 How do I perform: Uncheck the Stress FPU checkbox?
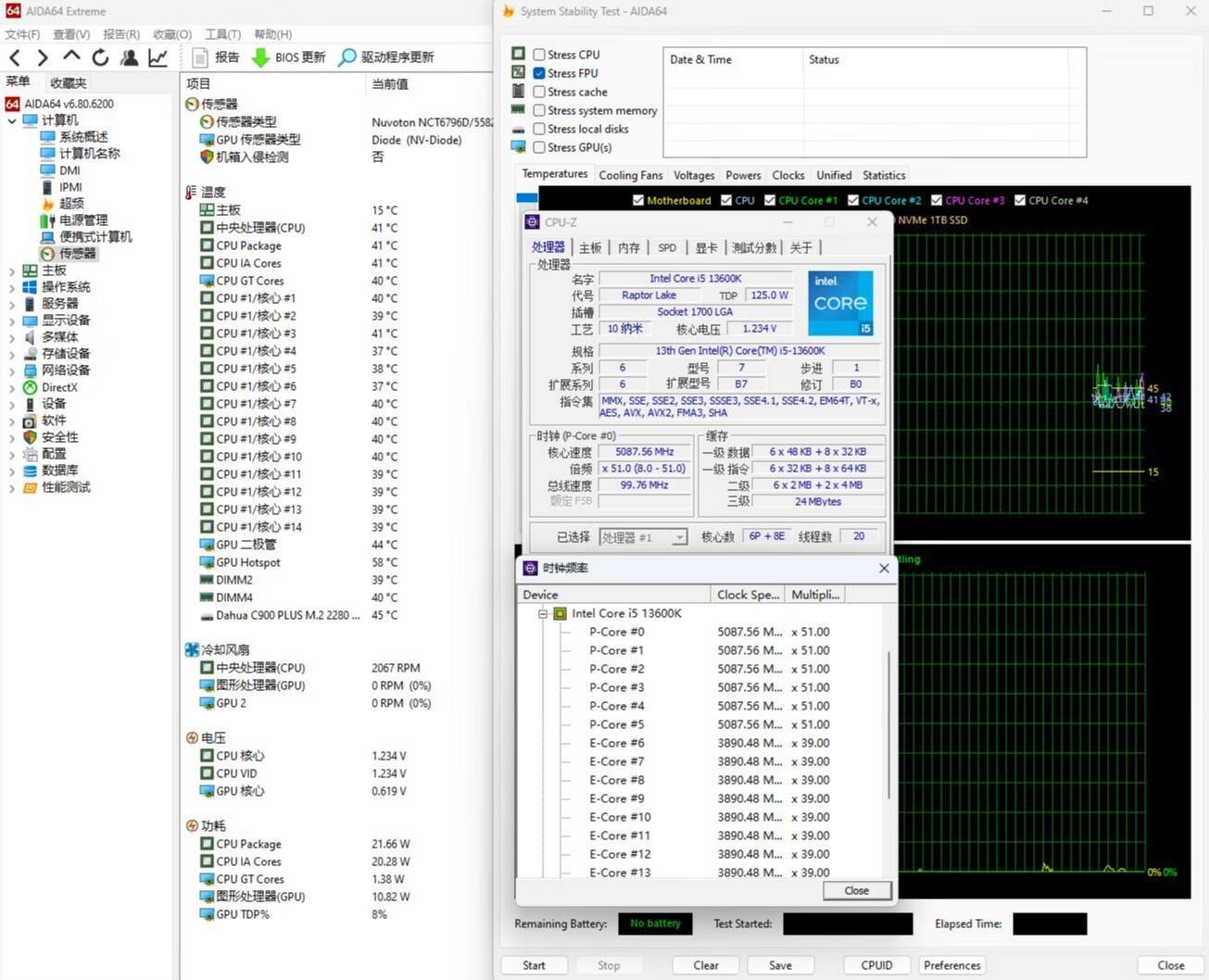[x=539, y=73]
